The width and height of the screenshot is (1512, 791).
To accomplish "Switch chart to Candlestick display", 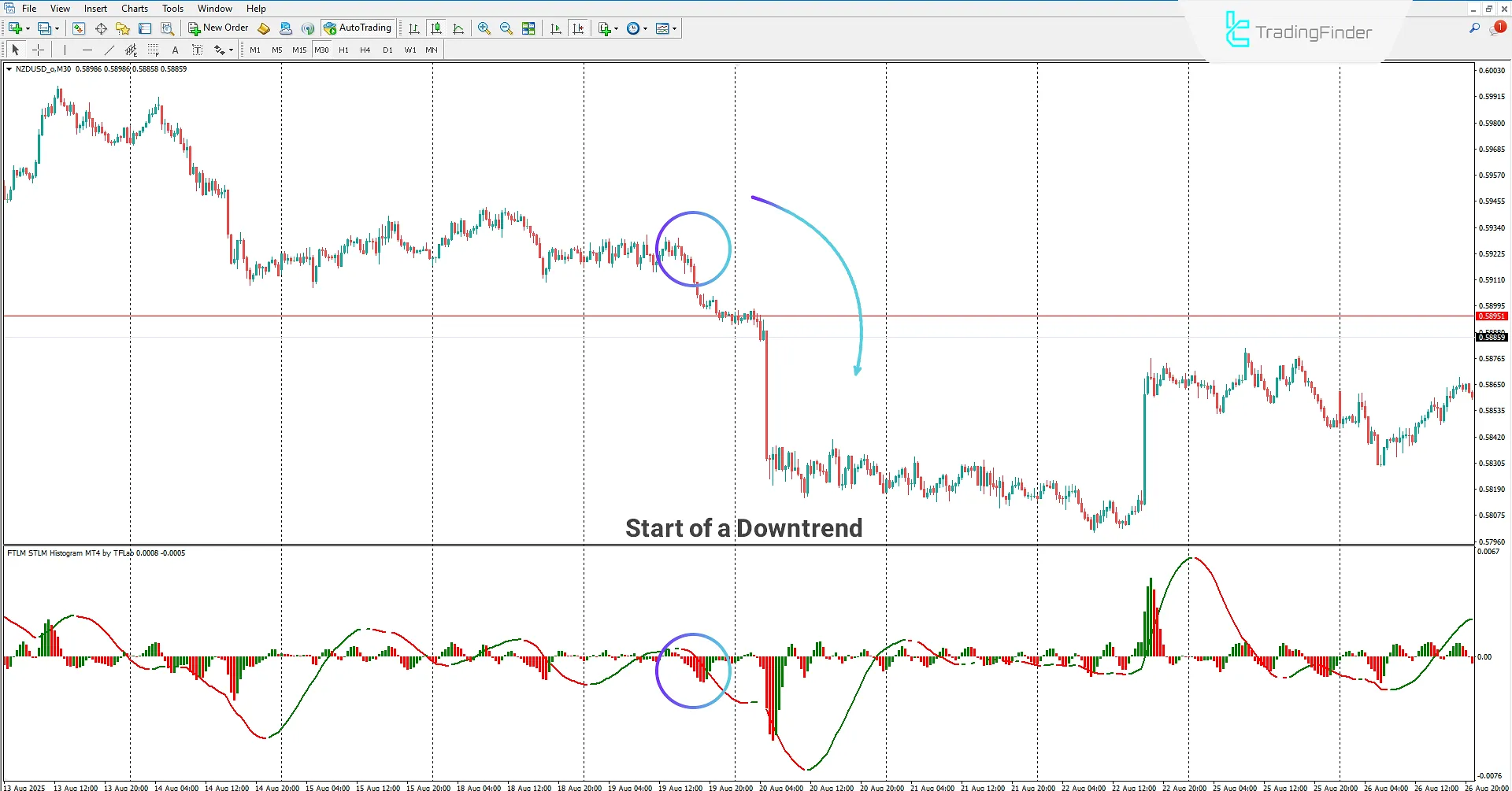I will point(435,28).
